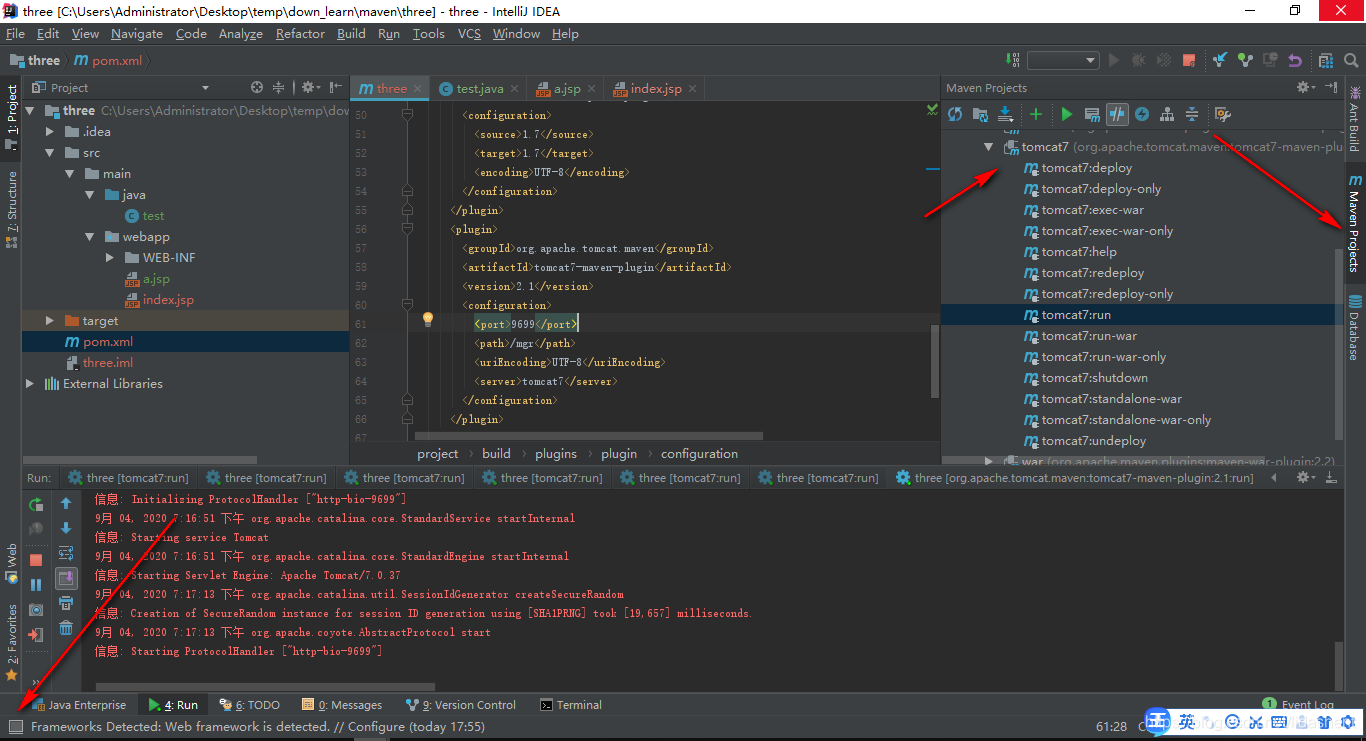
Task: Pause output in Run panel
Action: click(x=36, y=584)
